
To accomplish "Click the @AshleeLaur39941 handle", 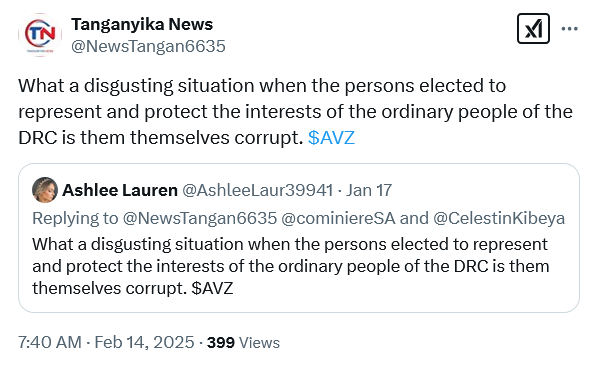I will click(258, 190).
